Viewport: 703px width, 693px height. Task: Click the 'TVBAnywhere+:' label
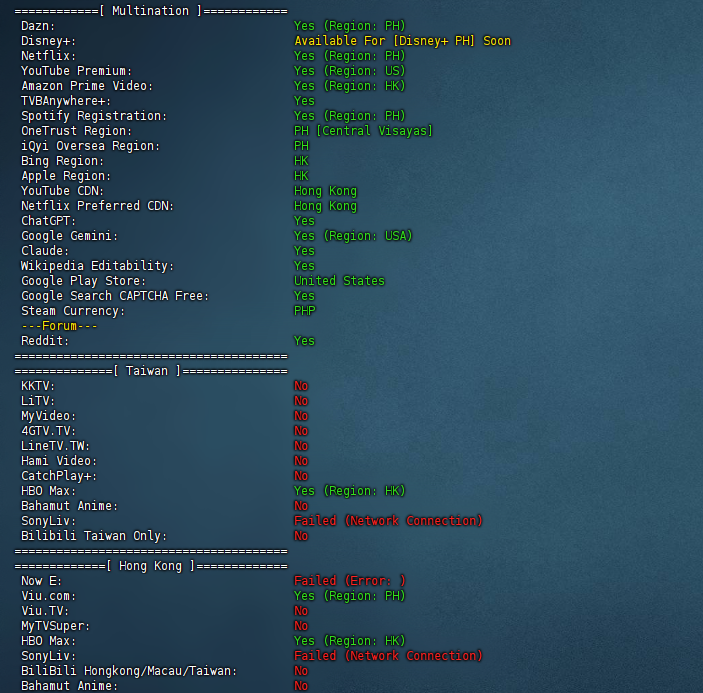(x=66, y=101)
